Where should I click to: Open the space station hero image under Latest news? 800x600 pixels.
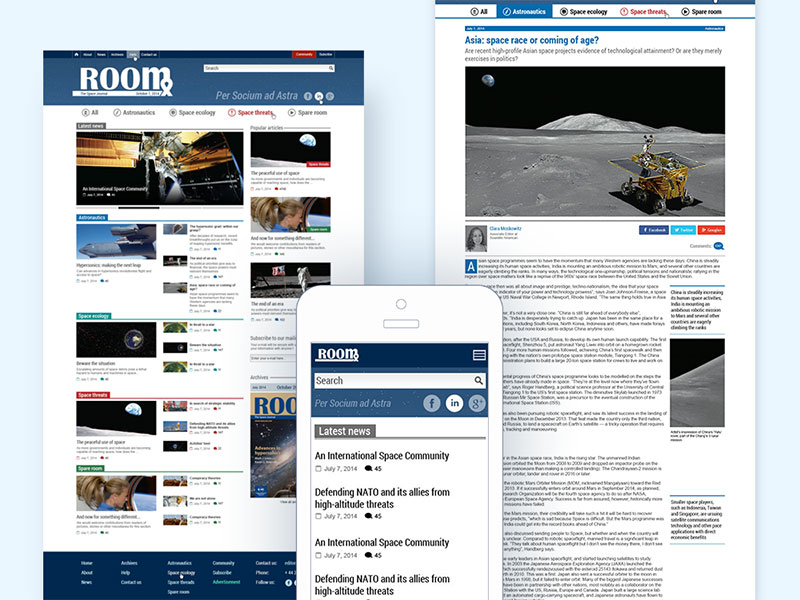[x=160, y=168]
